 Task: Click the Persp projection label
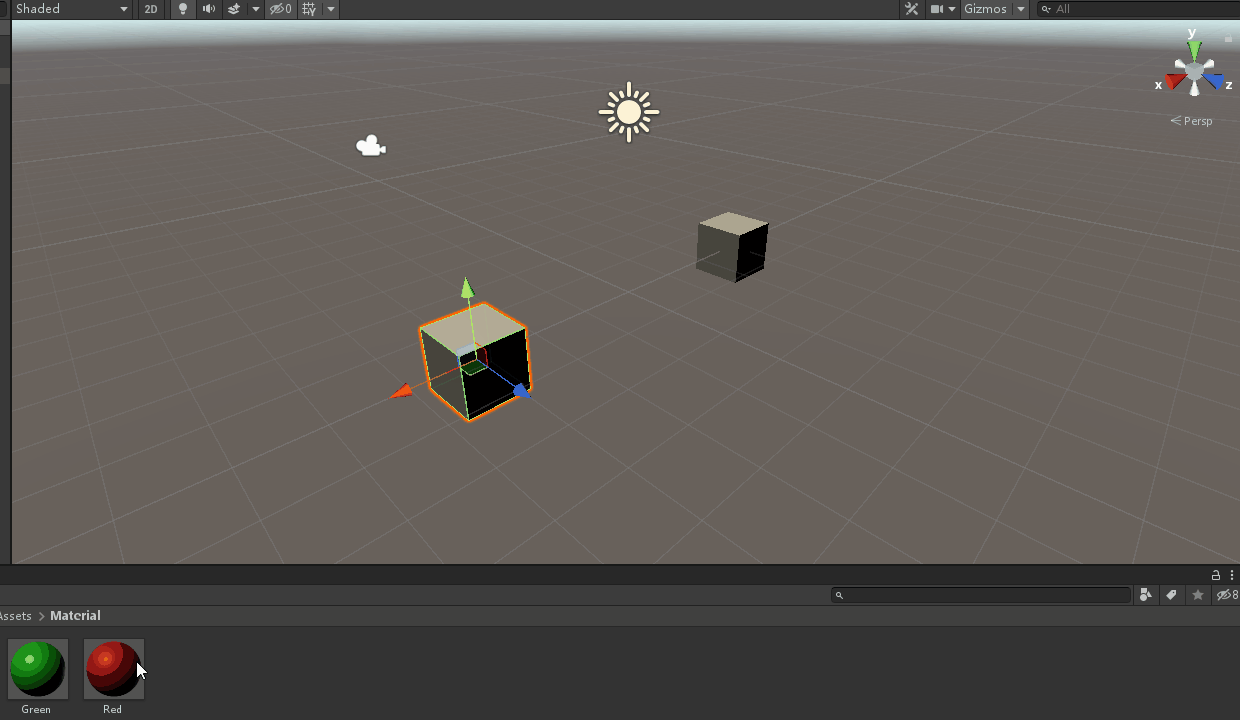pos(1192,121)
